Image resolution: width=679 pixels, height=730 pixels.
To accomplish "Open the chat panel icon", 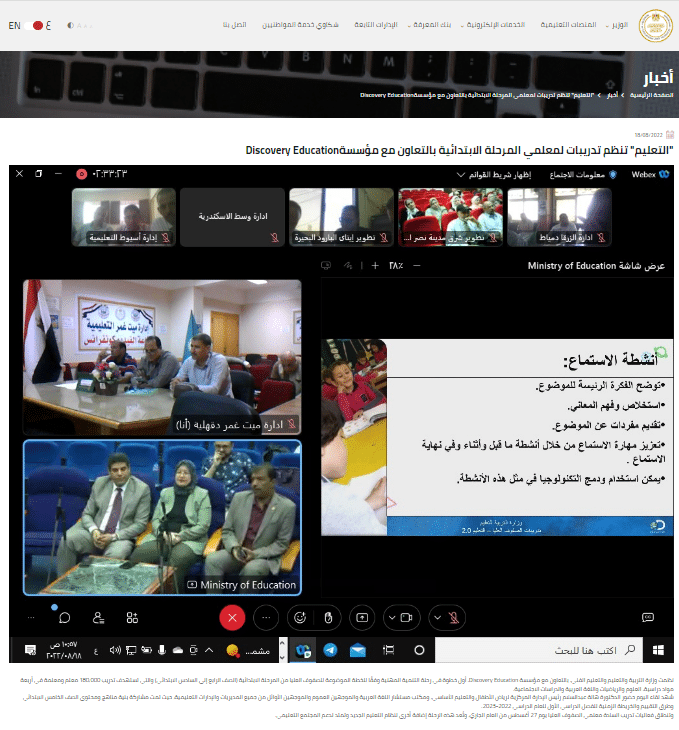I will [64, 618].
